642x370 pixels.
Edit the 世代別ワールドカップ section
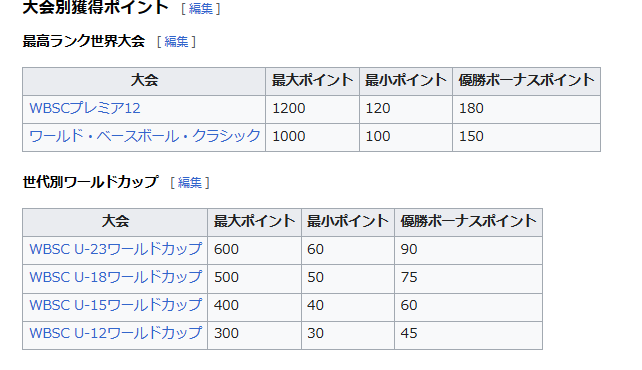click(x=190, y=183)
